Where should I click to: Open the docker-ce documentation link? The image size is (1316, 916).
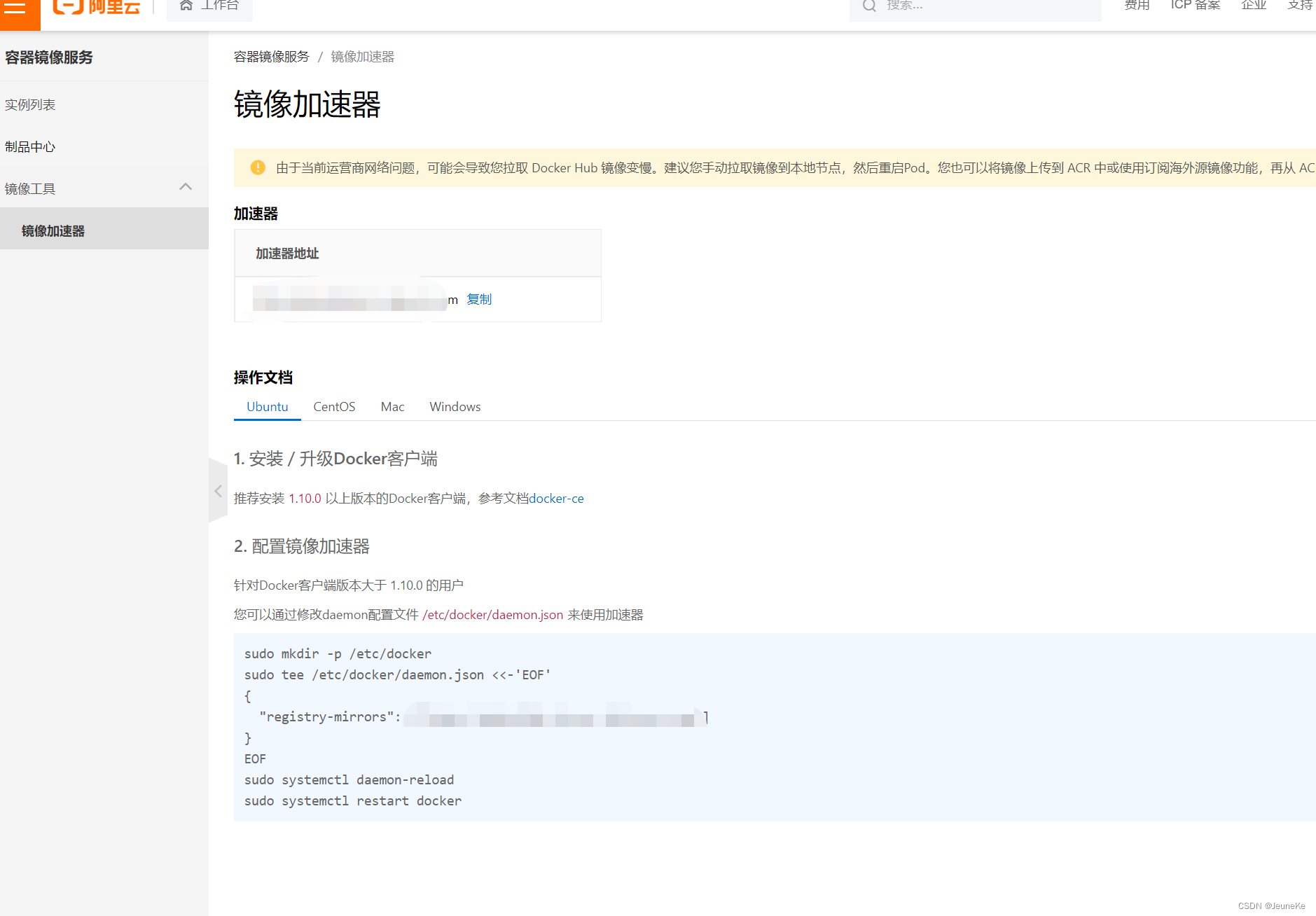(x=557, y=499)
